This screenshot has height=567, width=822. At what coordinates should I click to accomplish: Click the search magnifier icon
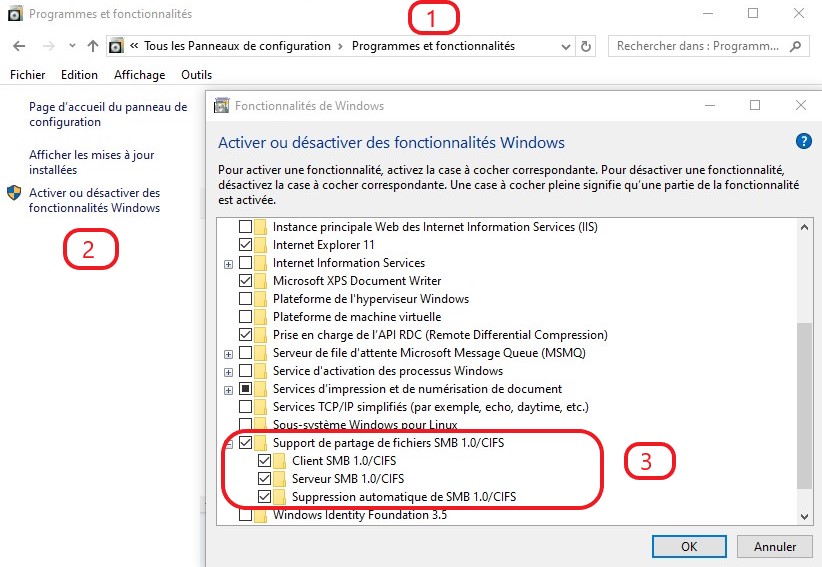click(795, 46)
